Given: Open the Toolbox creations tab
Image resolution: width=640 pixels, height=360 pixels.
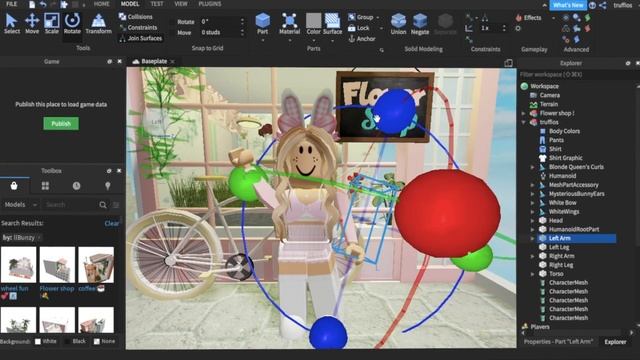Looking at the screenshot, I should coord(108,186).
